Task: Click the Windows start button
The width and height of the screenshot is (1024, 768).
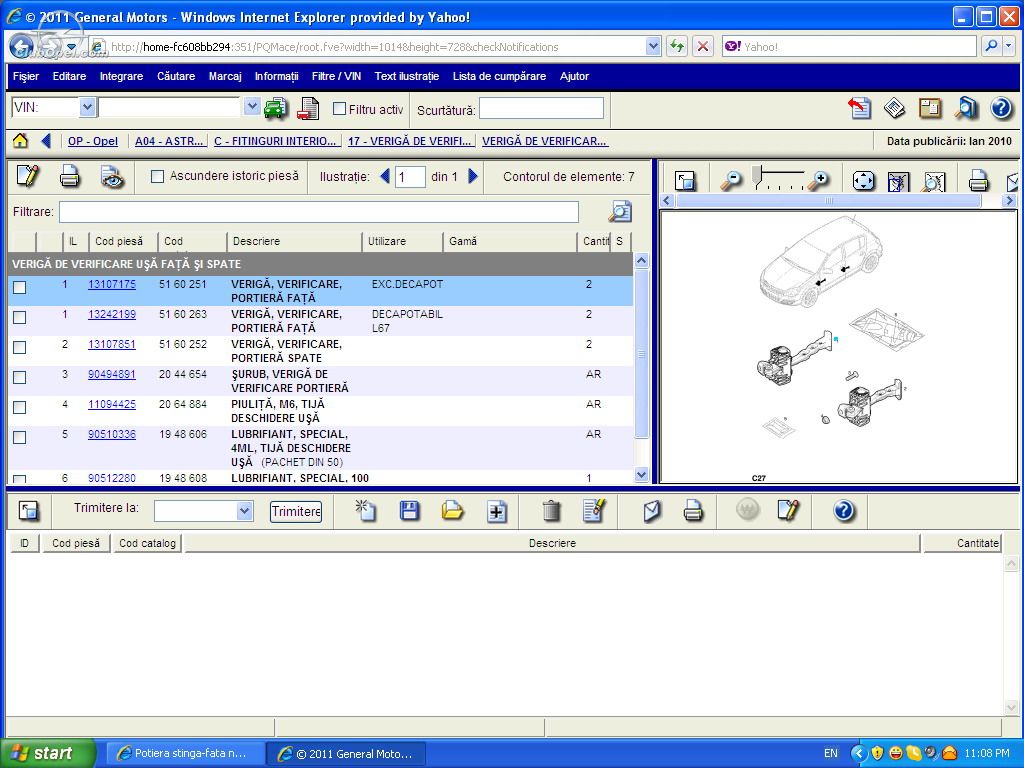Action: point(47,753)
